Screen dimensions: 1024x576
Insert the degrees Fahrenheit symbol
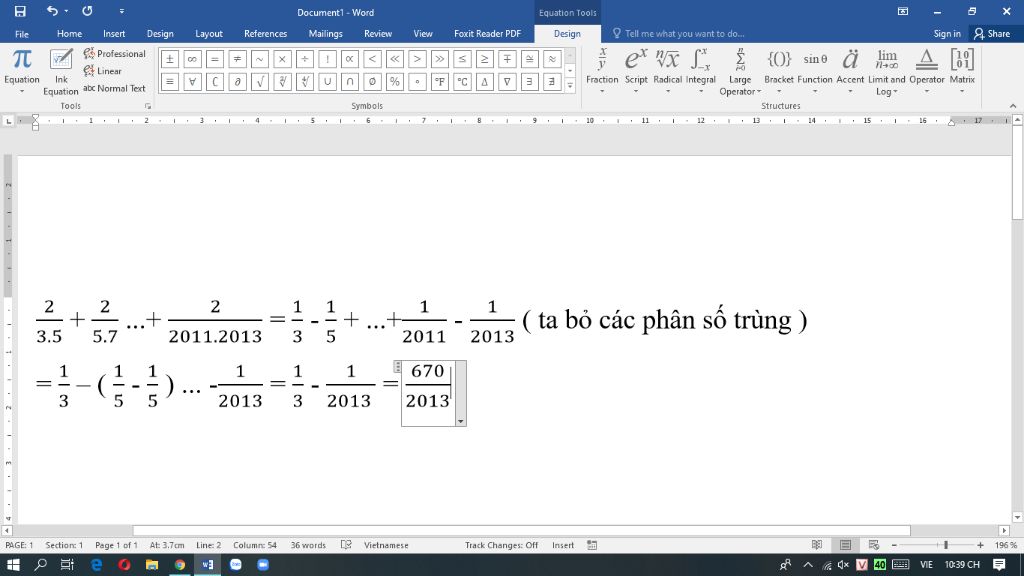[440, 82]
